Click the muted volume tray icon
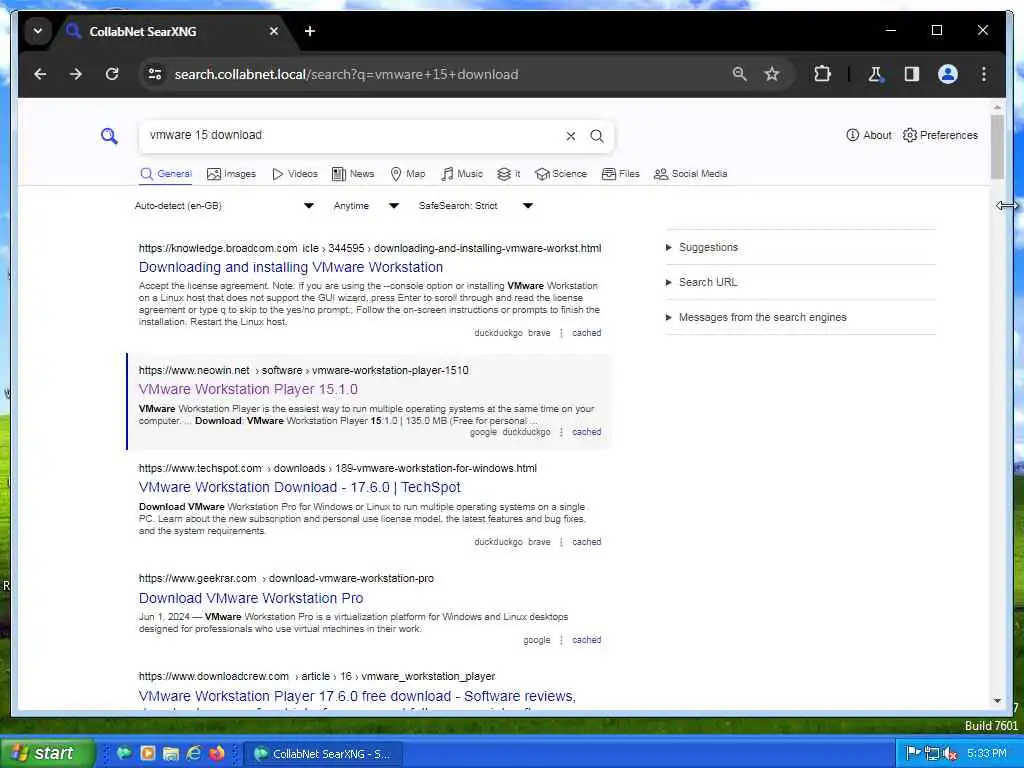 point(950,754)
